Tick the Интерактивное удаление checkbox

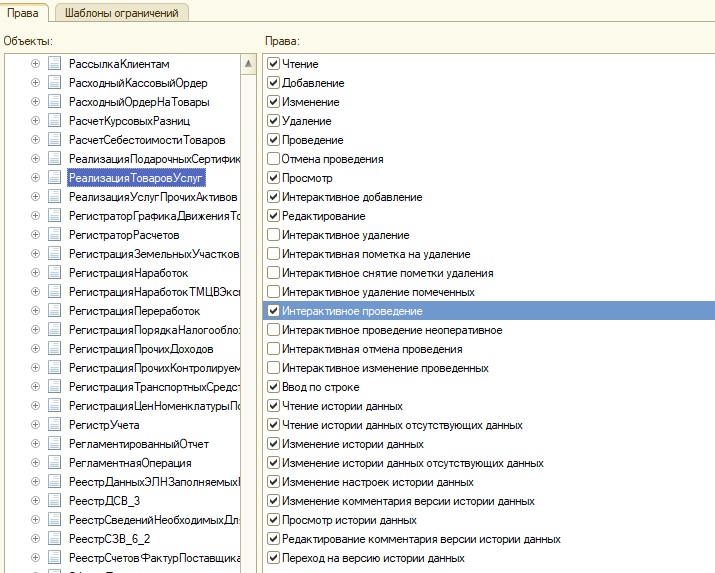pos(273,235)
